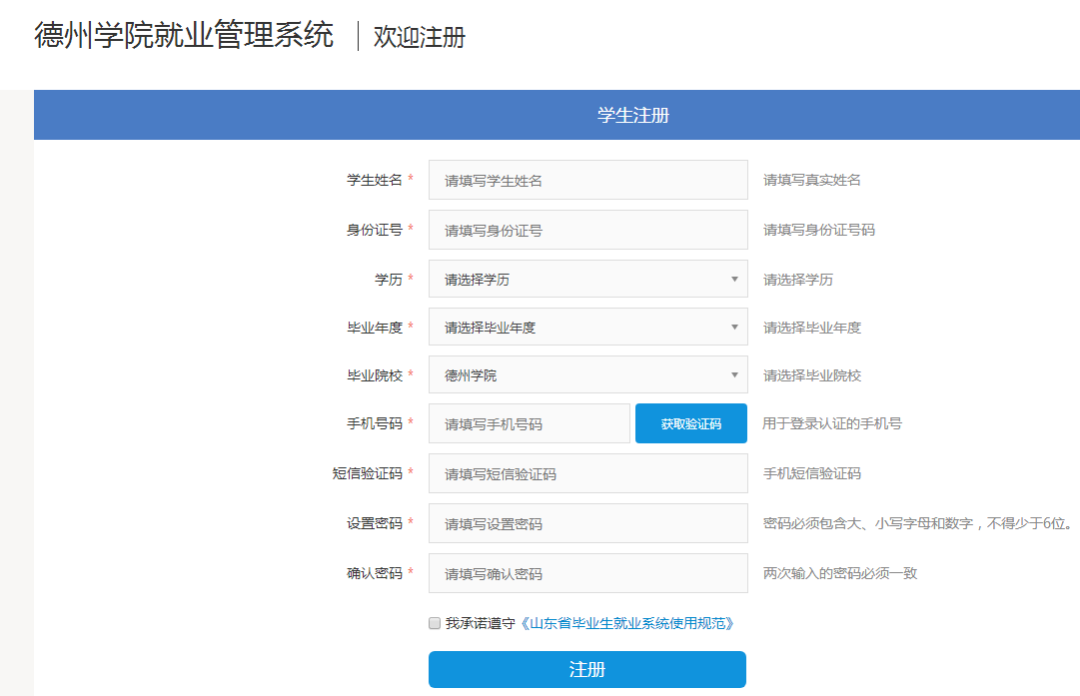Open the 请选择学历 dropdown
Screen dimensions: 1080x696
point(588,279)
